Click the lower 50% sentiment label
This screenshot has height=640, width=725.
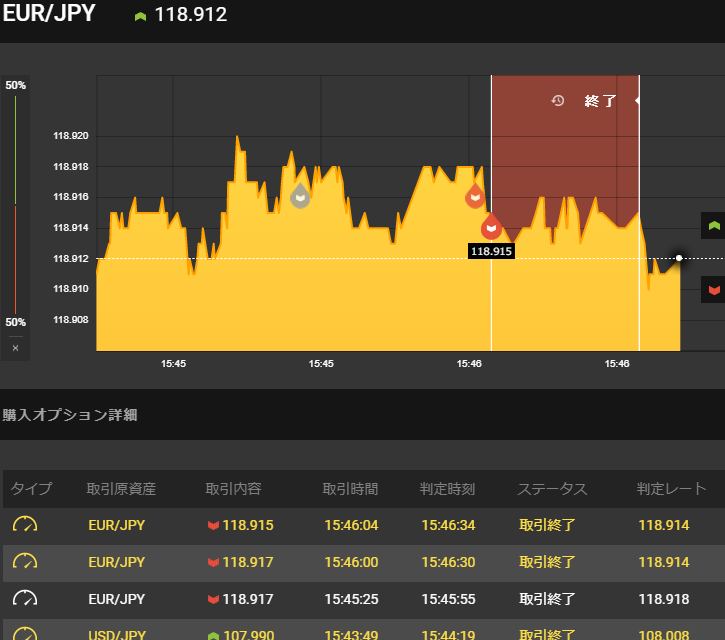click(x=16, y=322)
